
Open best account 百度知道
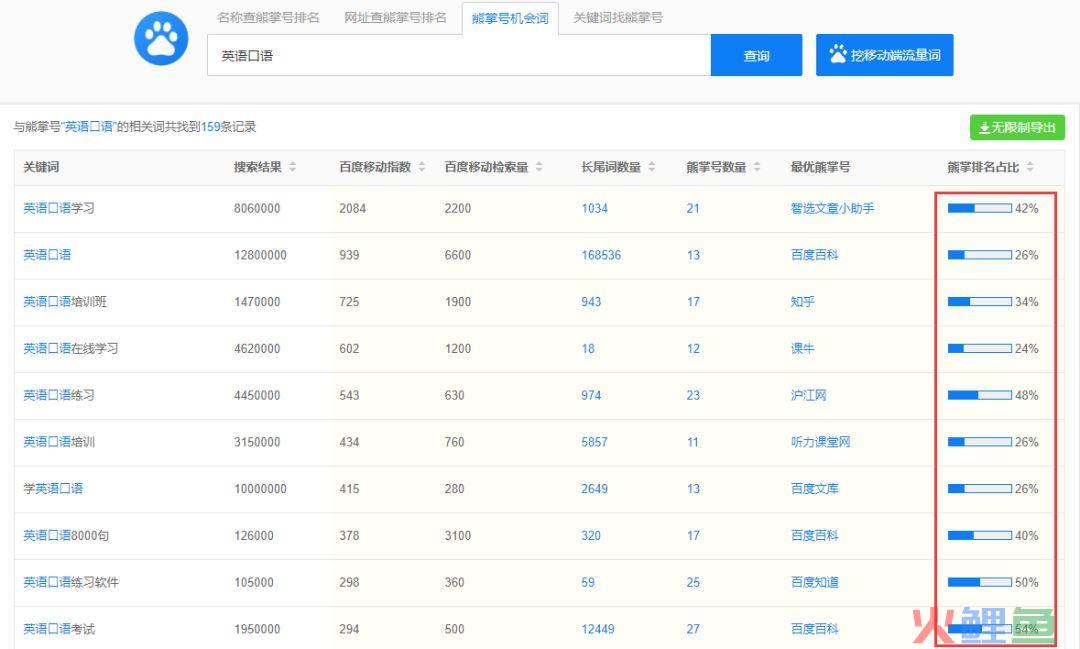pyautogui.click(x=815, y=582)
